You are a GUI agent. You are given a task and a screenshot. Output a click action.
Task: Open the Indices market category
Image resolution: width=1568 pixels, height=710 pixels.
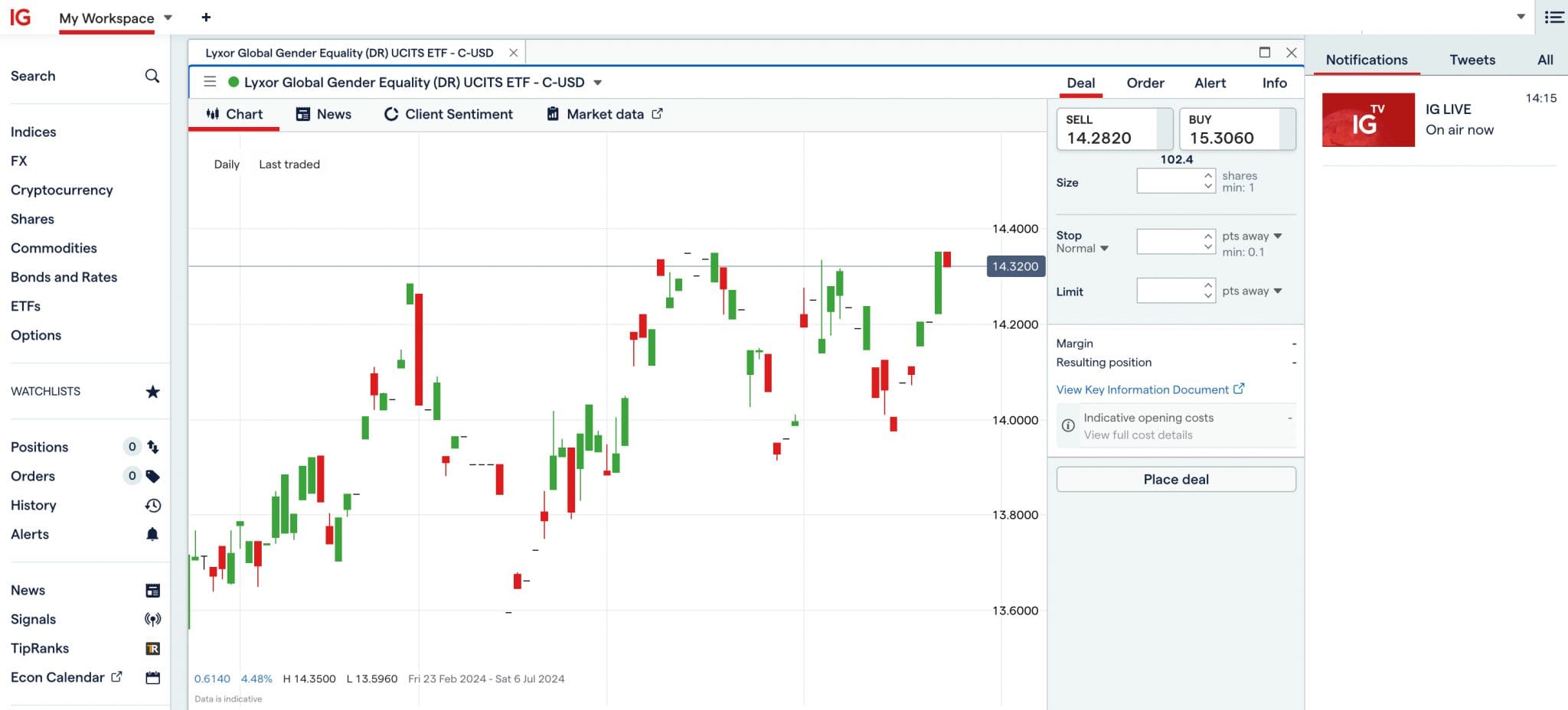click(x=34, y=132)
